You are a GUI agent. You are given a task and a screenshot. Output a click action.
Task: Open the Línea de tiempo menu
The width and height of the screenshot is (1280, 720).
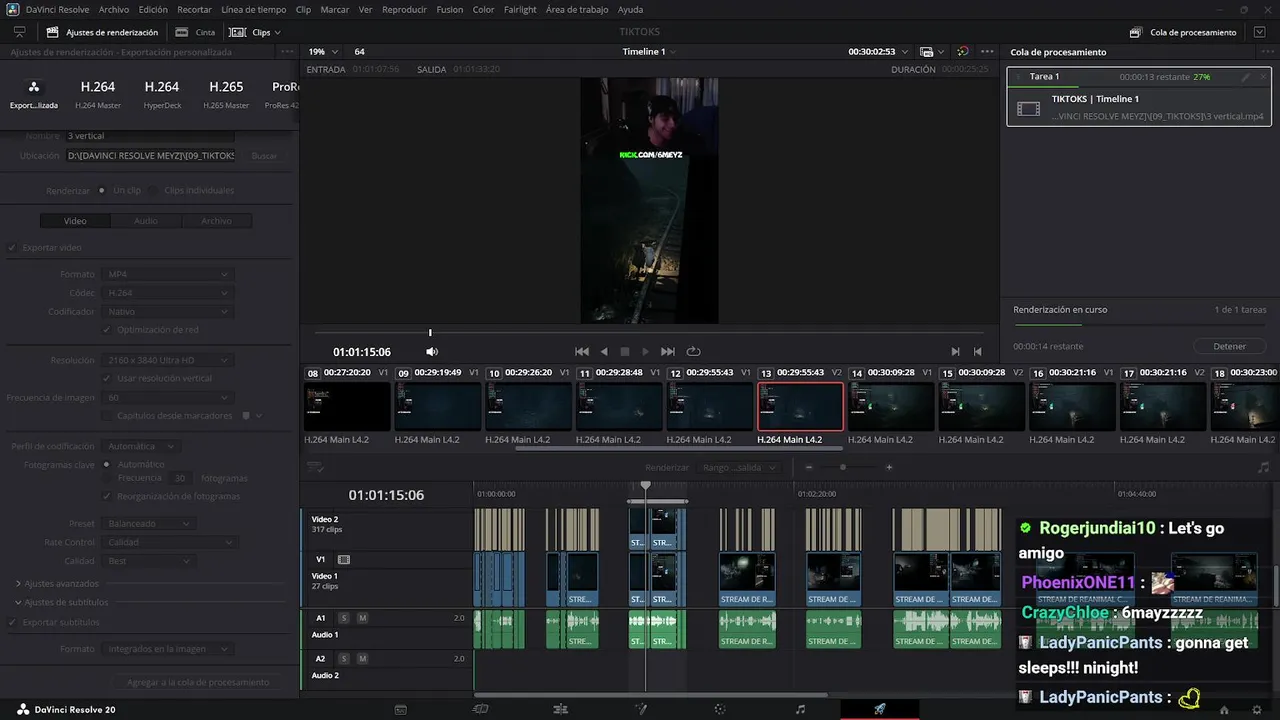click(253, 9)
